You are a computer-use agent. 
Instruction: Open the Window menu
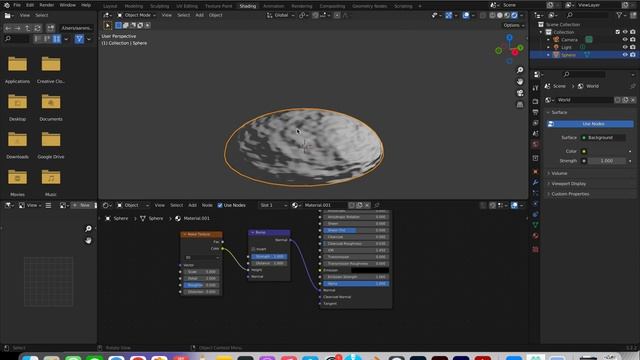67,5
